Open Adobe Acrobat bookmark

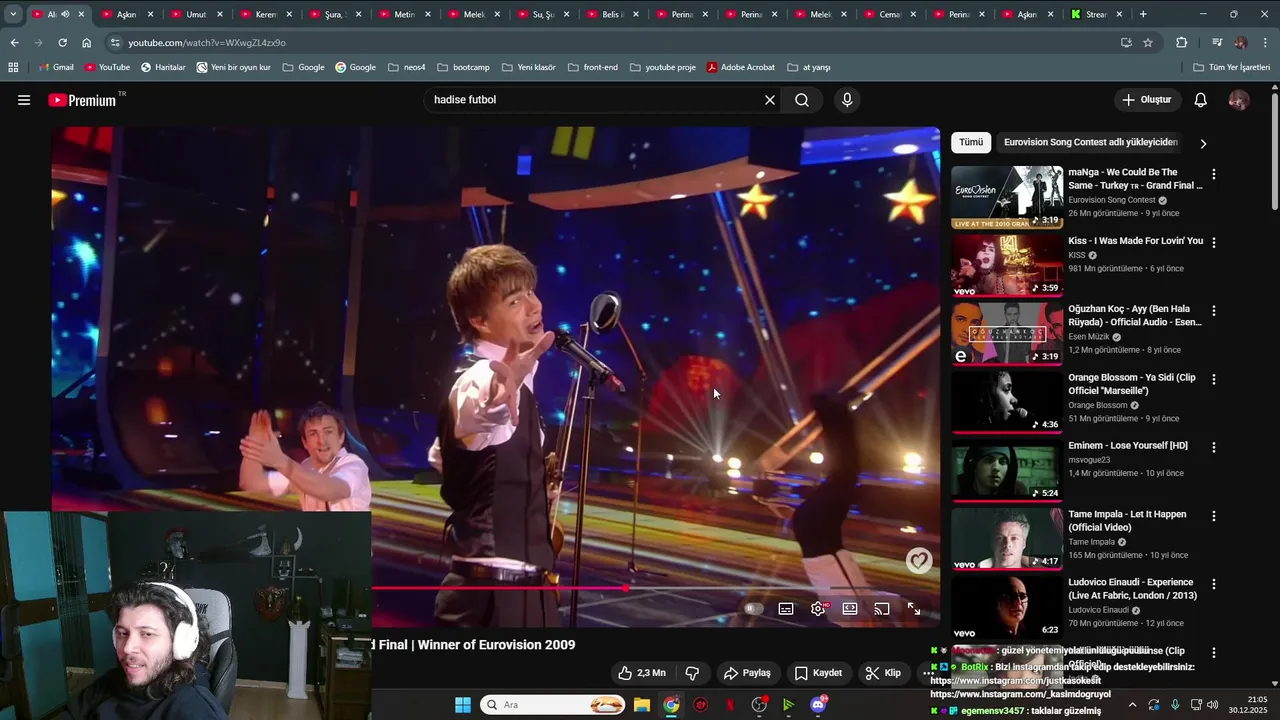click(741, 67)
